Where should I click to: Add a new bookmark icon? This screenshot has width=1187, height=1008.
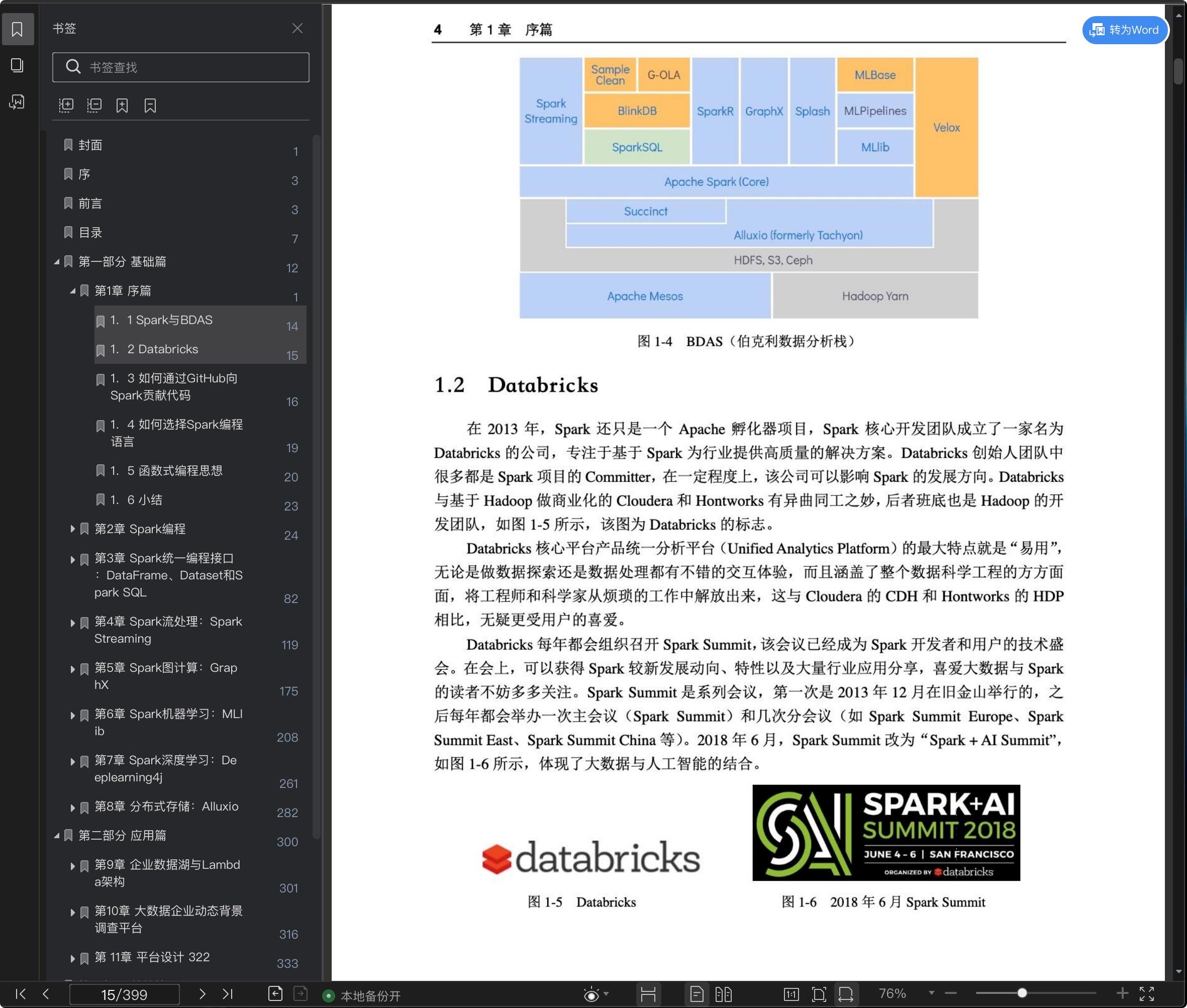pos(122,105)
